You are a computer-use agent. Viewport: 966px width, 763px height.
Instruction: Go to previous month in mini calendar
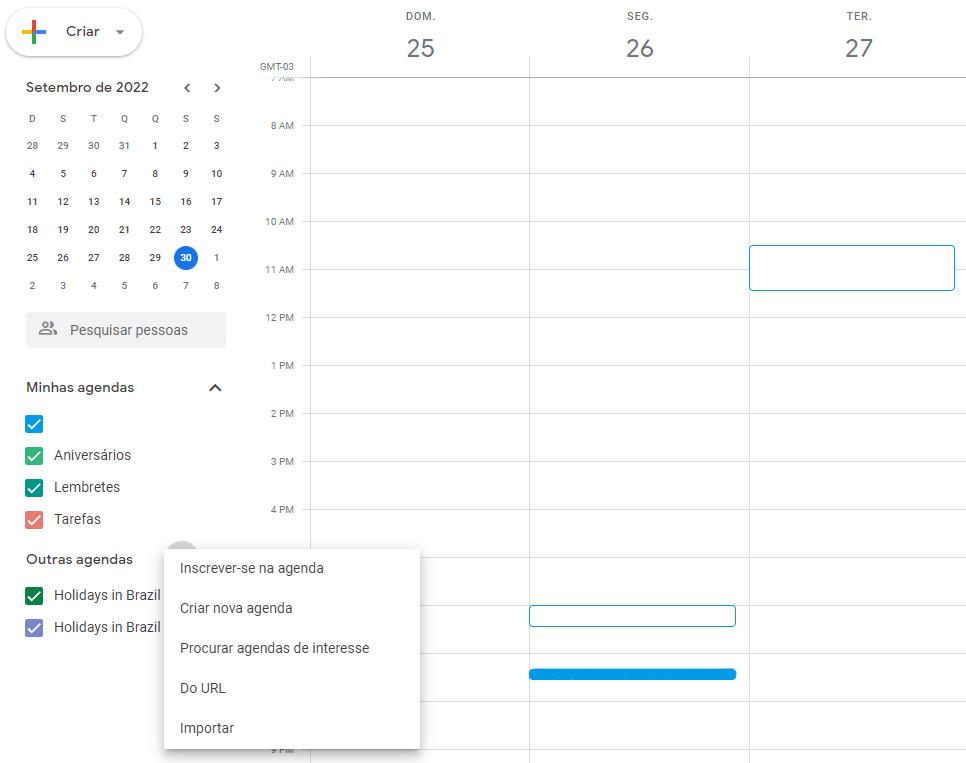coord(187,88)
